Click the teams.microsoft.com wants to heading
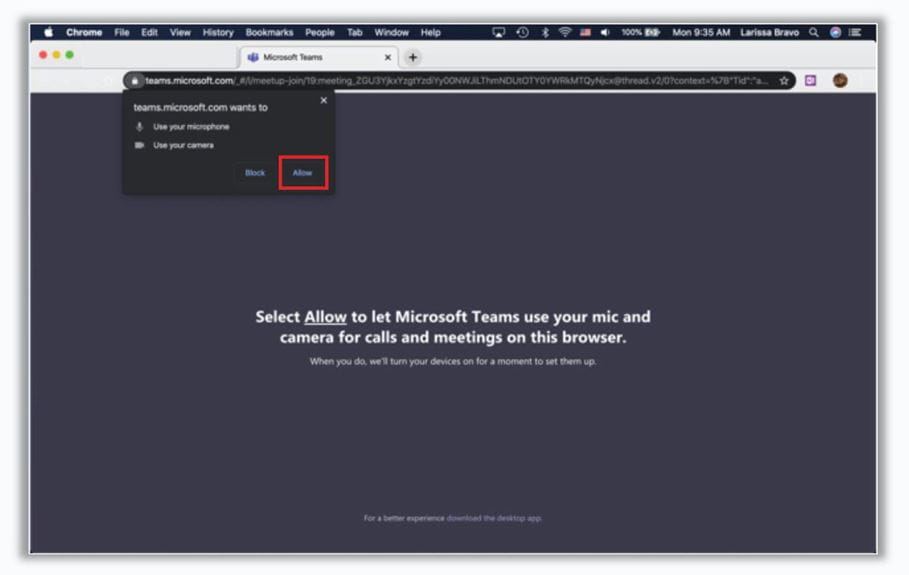 pyautogui.click(x=200, y=107)
